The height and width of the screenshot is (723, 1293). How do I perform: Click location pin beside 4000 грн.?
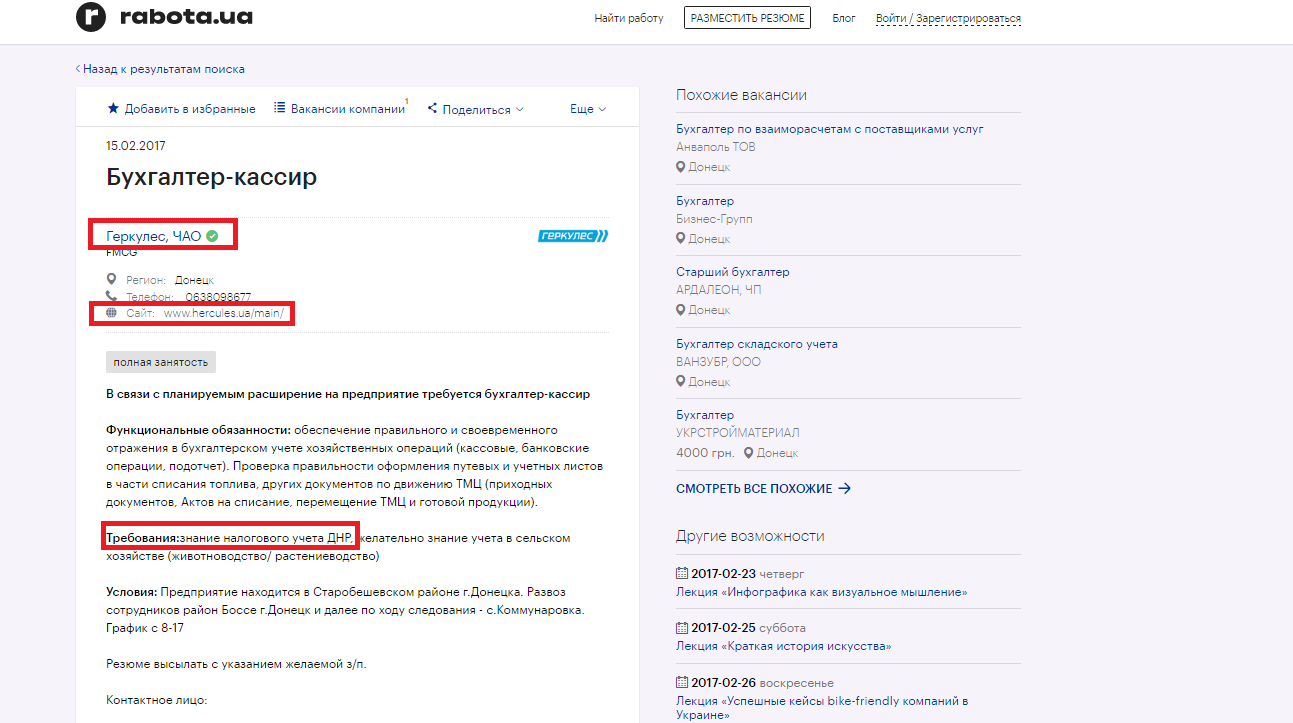[x=749, y=453]
